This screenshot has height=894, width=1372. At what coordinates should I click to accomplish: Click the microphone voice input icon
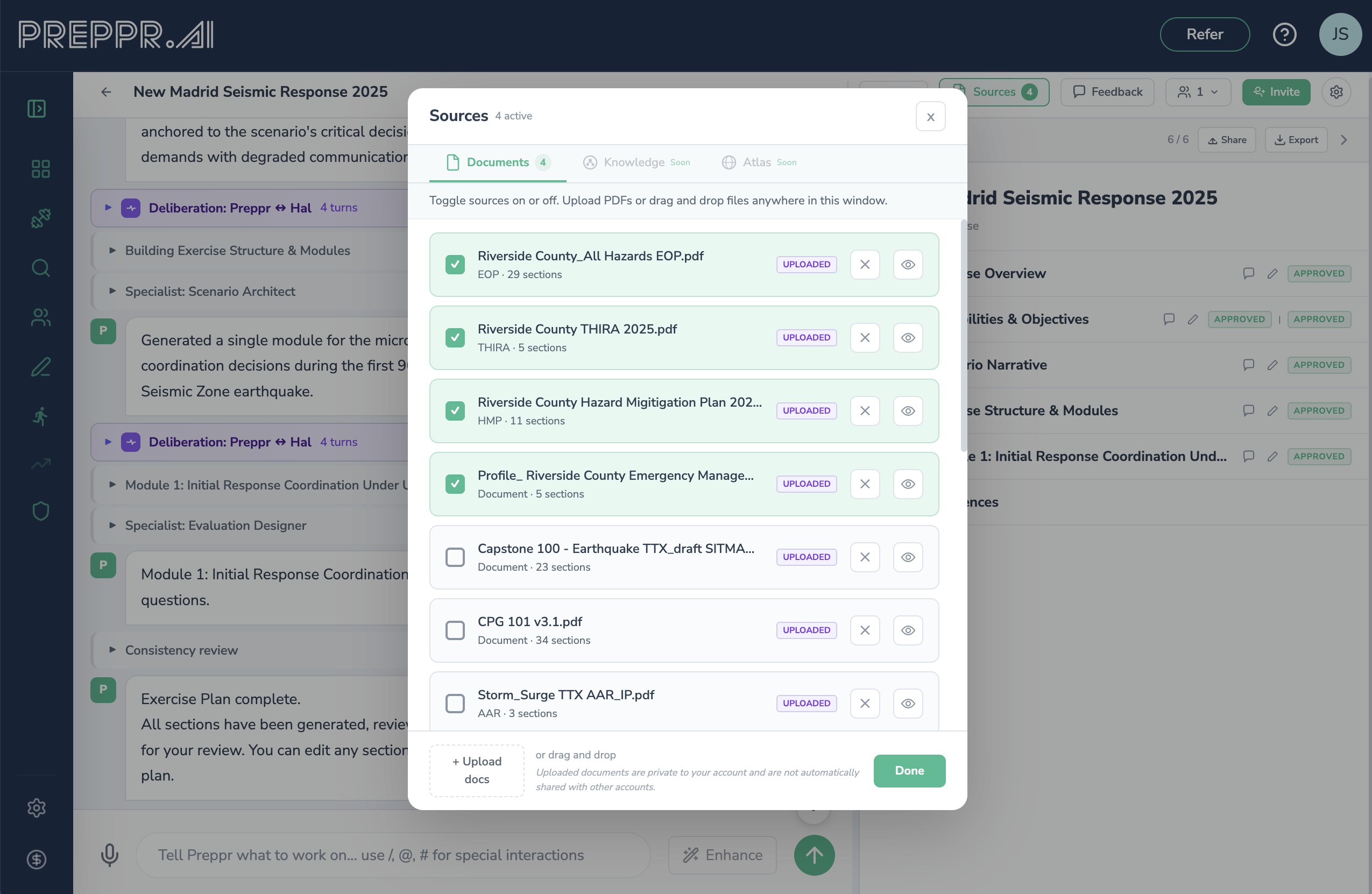click(x=110, y=855)
